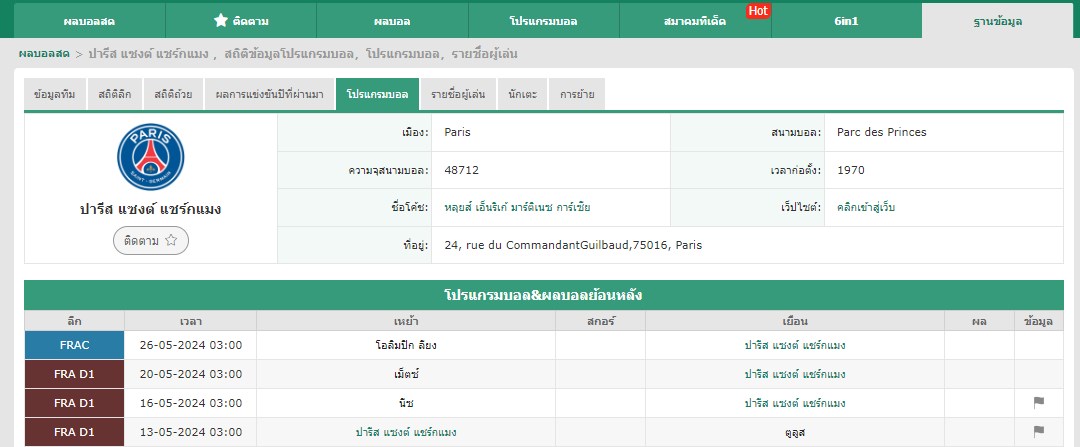This screenshot has height=447, width=1080.
Task: Click the ผล column header
Action: click(x=979, y=321)
